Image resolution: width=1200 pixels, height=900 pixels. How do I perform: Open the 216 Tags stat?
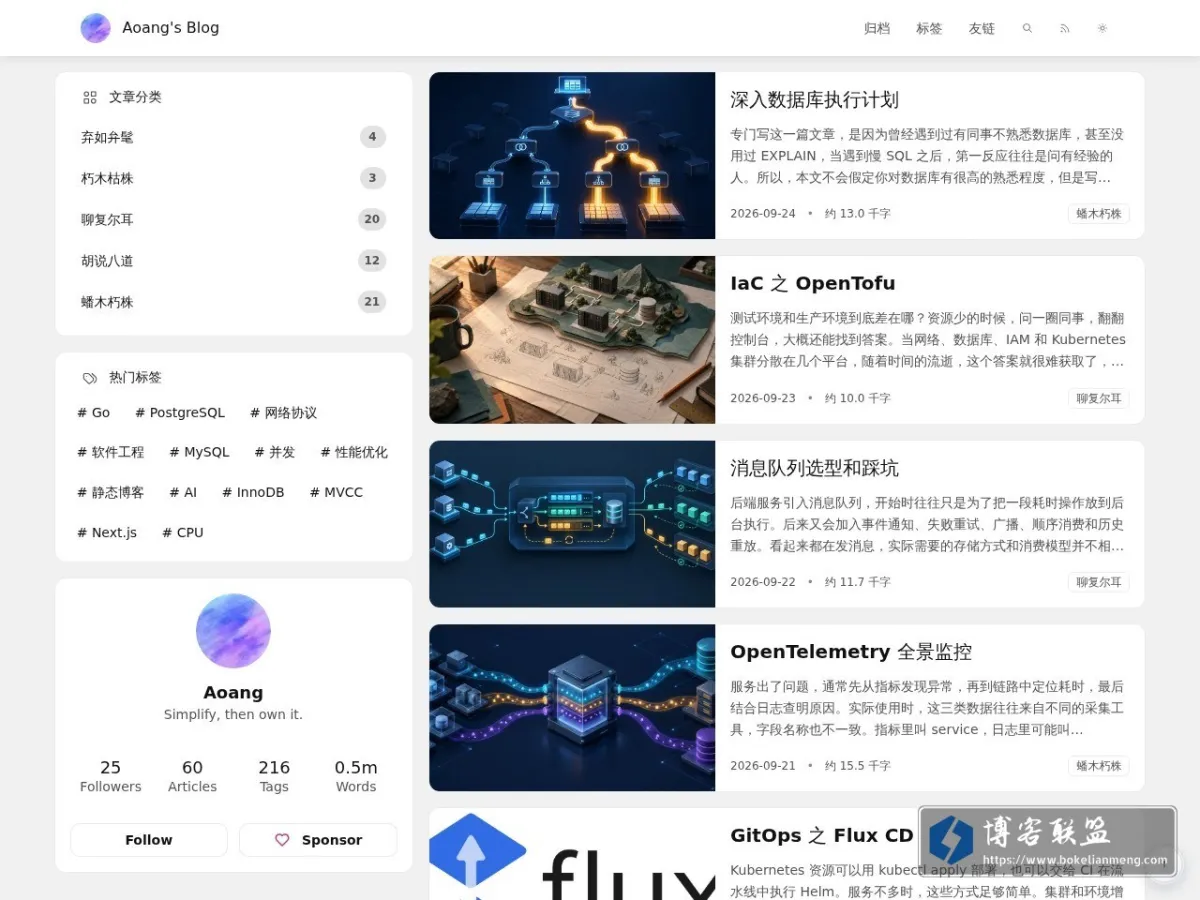click(274, 776)
